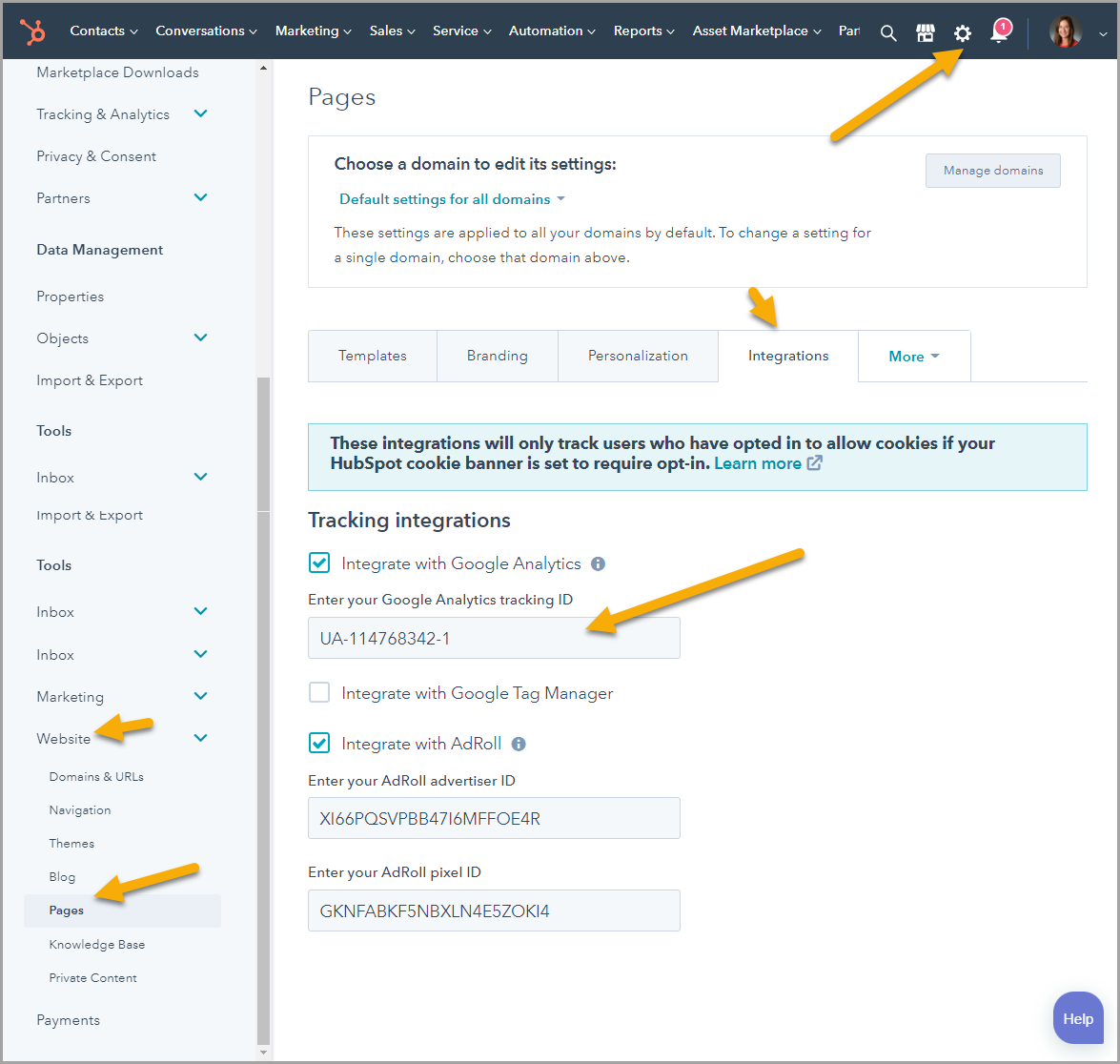Expand the Partners sidebar section

(x=201, y=197)
